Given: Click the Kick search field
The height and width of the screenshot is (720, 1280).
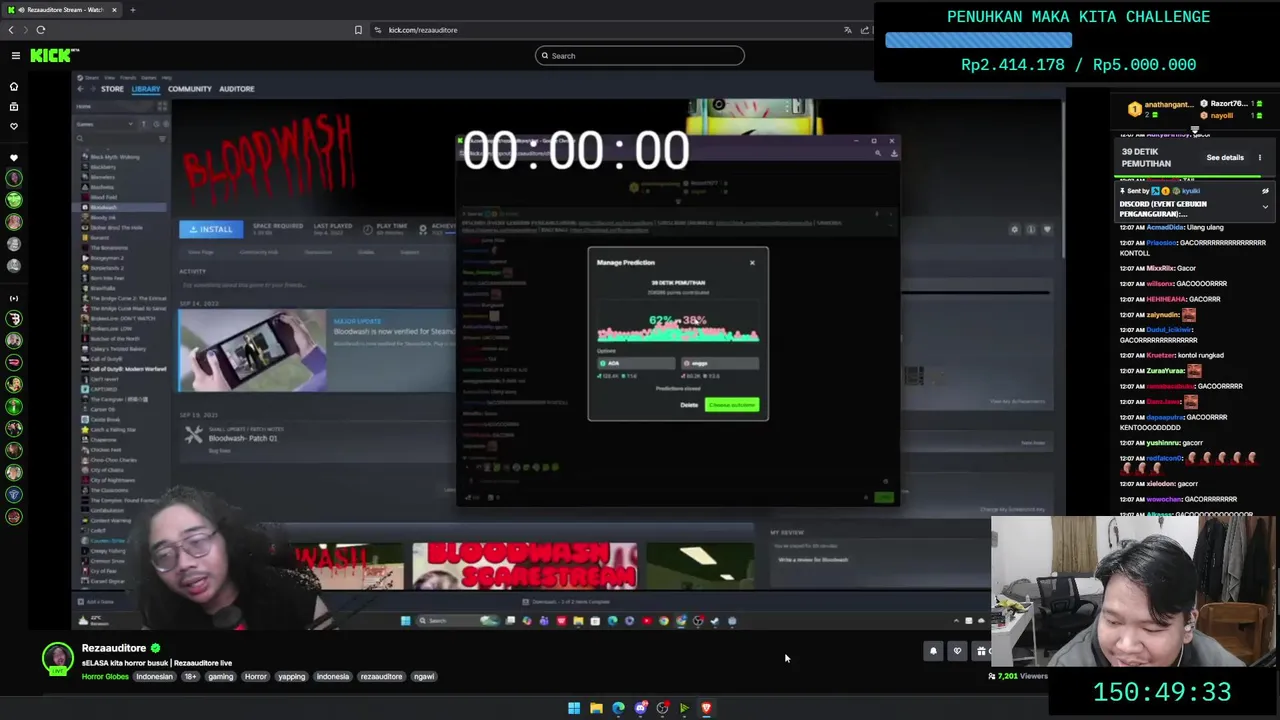Looking at the screenshot, I should (x=640, y=56).
